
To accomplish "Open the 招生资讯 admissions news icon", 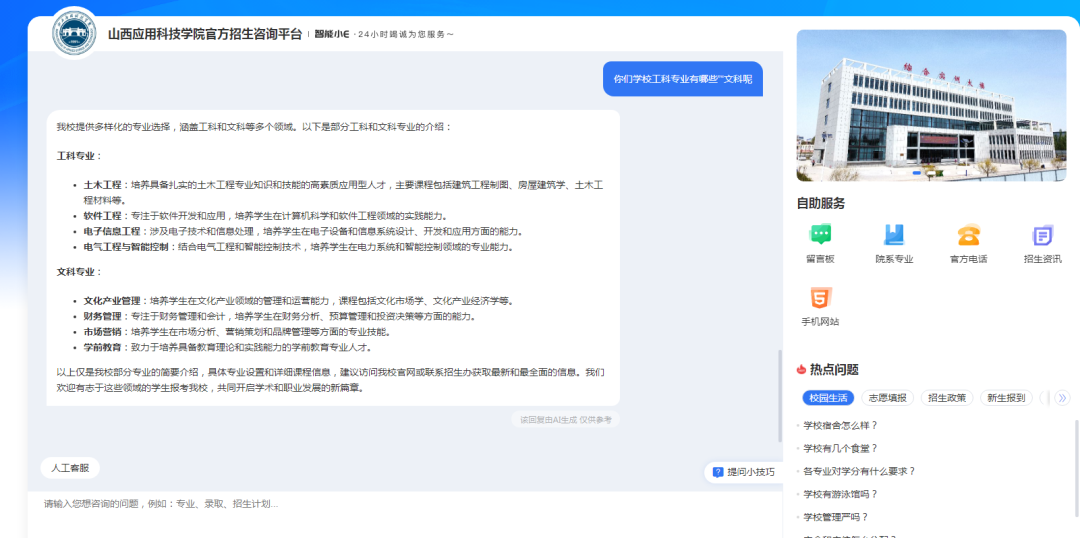I will (x=1042, y=236).
